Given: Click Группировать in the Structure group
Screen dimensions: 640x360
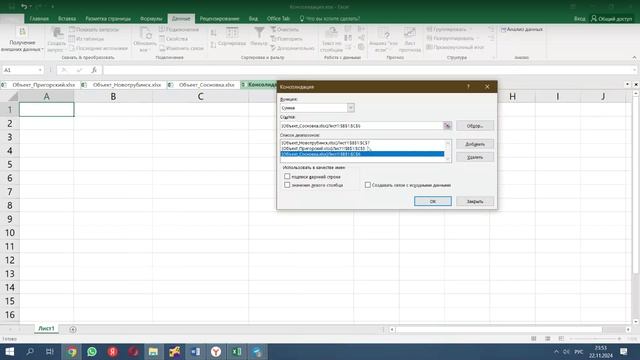Looking at the screenshot, I should point(449,29).
